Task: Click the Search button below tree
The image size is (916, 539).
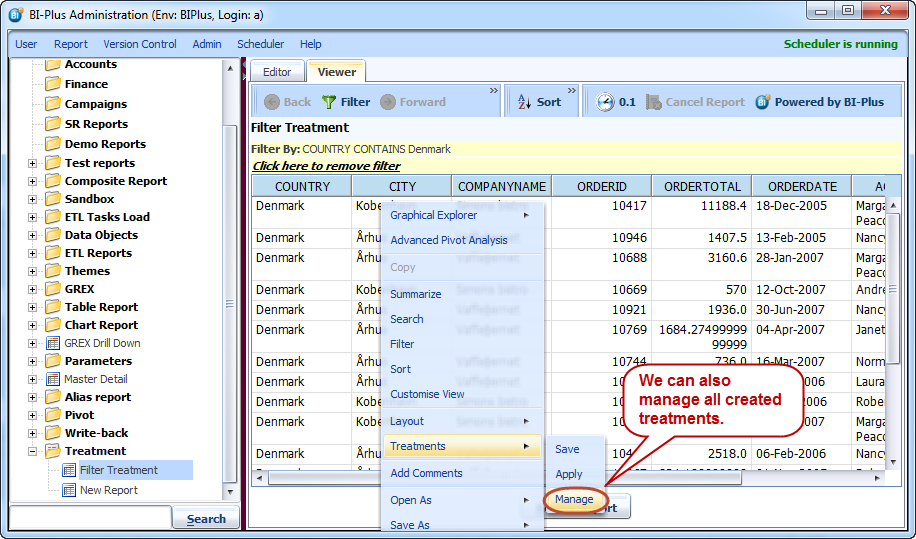Action: point(205,519)
